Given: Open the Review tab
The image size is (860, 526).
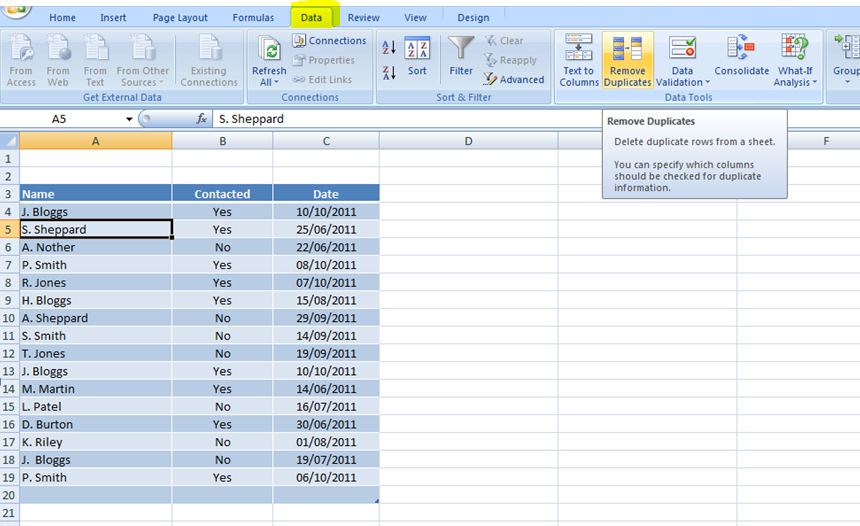Looking at the screenshot, I should point(363,18).
